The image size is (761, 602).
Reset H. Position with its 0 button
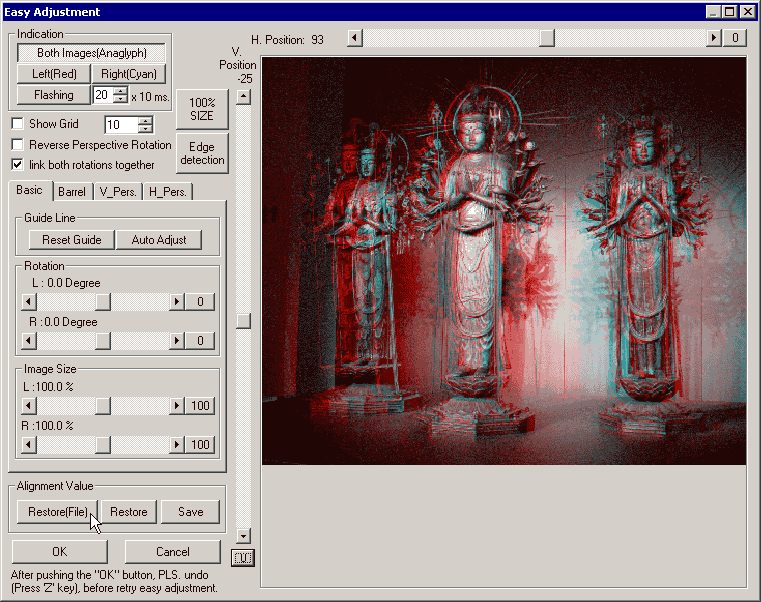pos(735,38)
